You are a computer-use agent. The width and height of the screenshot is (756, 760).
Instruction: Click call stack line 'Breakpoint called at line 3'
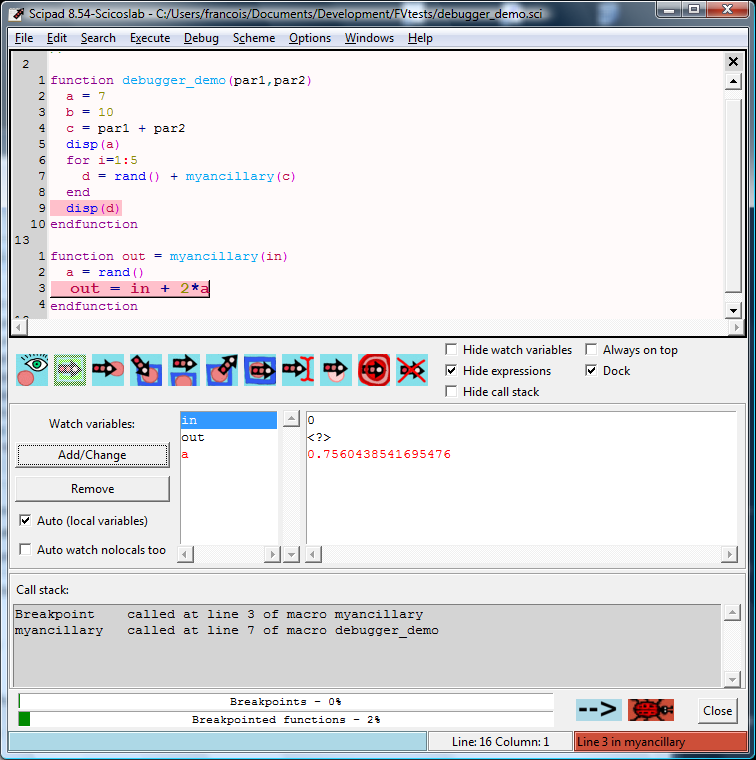219,614
